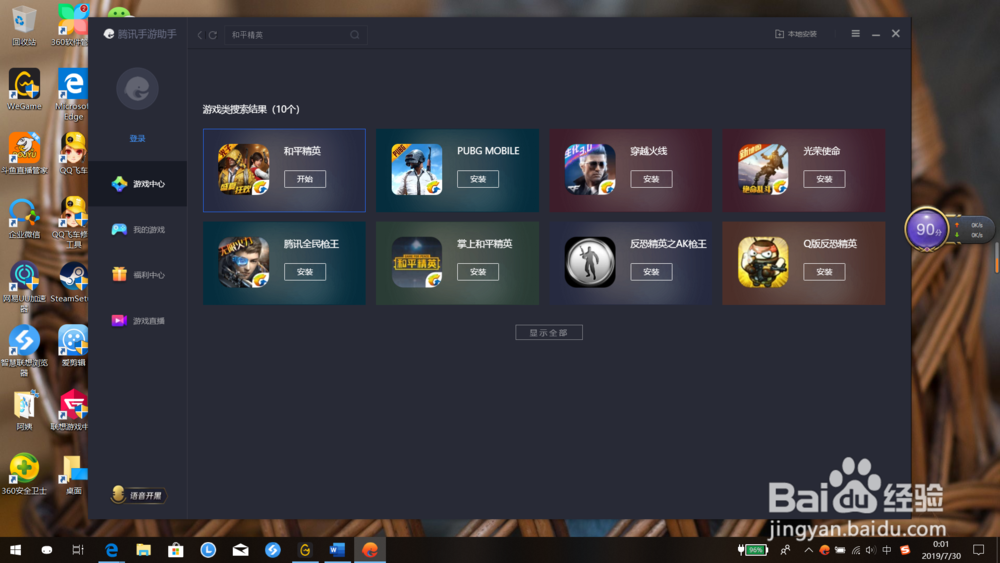
Task: Click the volume speaker icon in the tray
Action: 871,550
